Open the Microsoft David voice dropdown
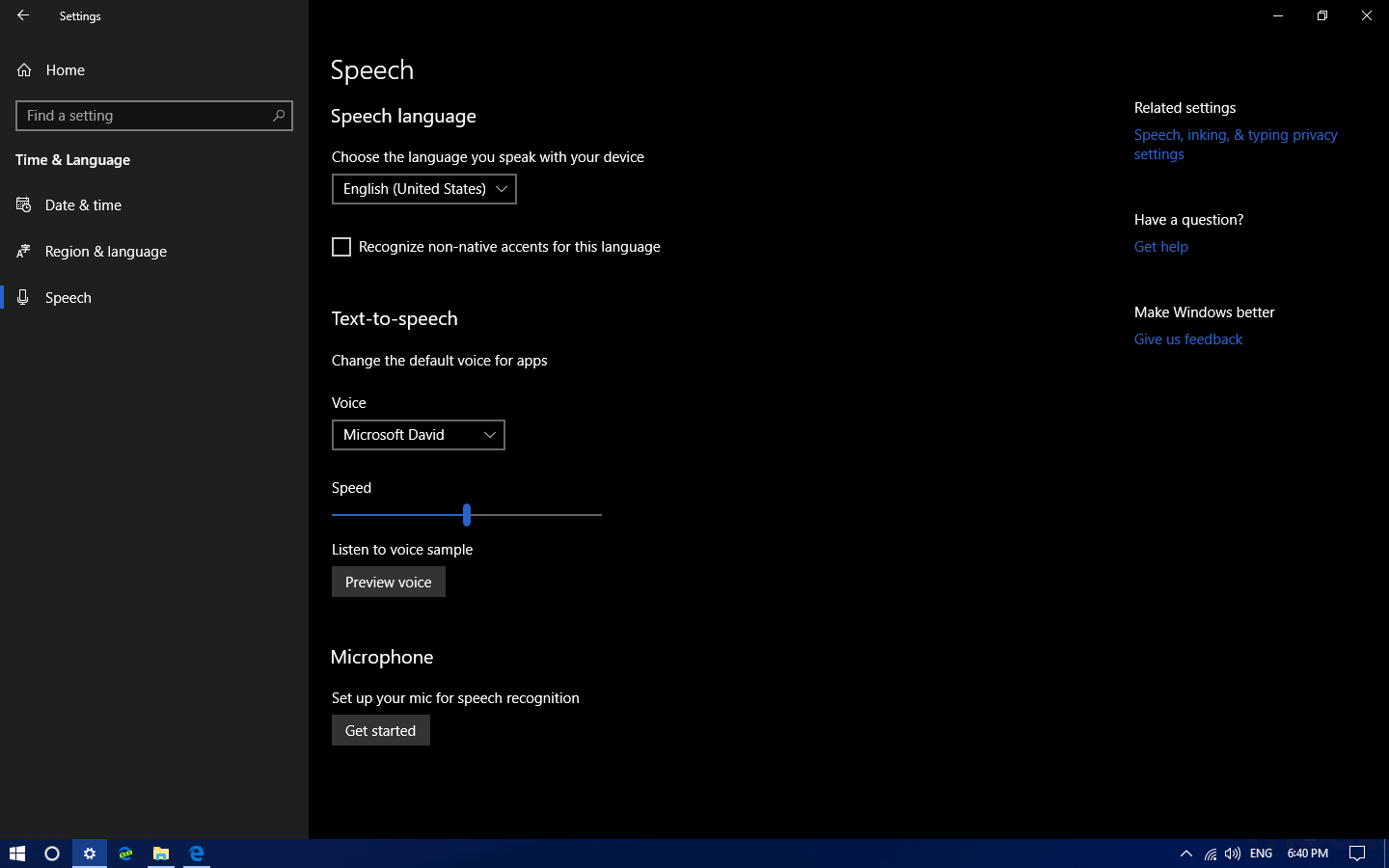Viewport: 1389px width, 868px height. (419, 435)
